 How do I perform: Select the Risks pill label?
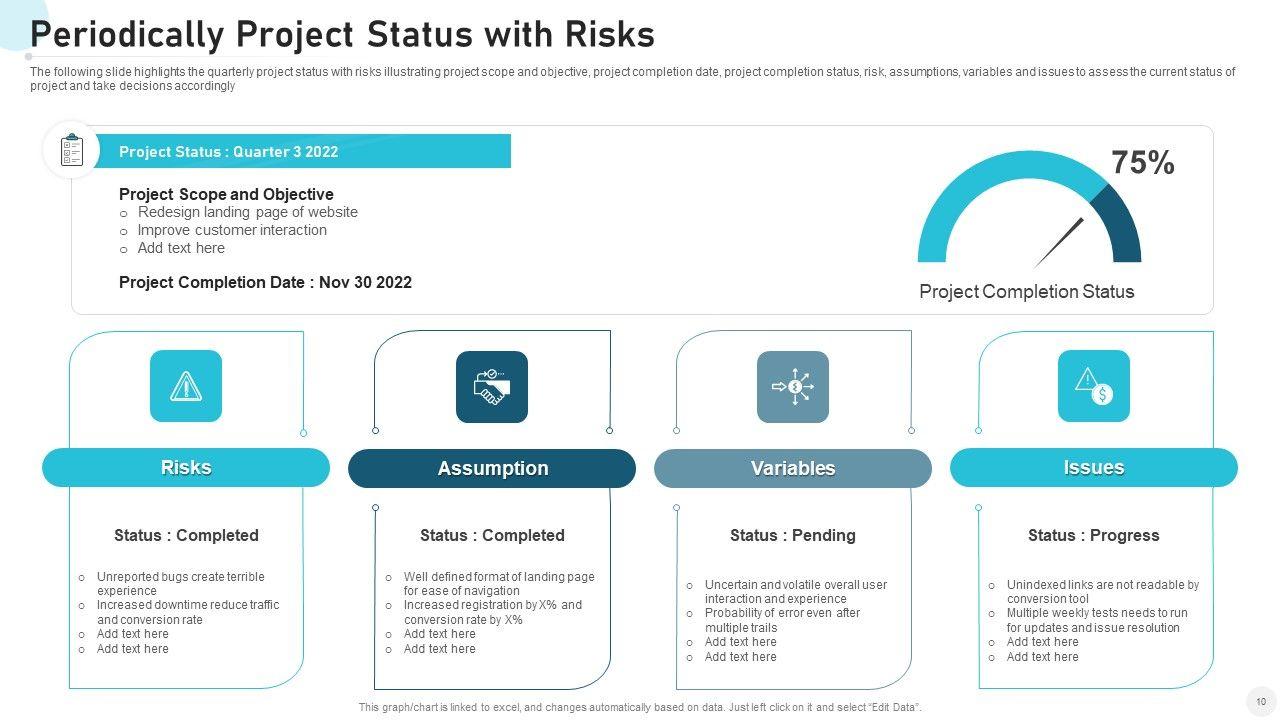tap(186, 468)
